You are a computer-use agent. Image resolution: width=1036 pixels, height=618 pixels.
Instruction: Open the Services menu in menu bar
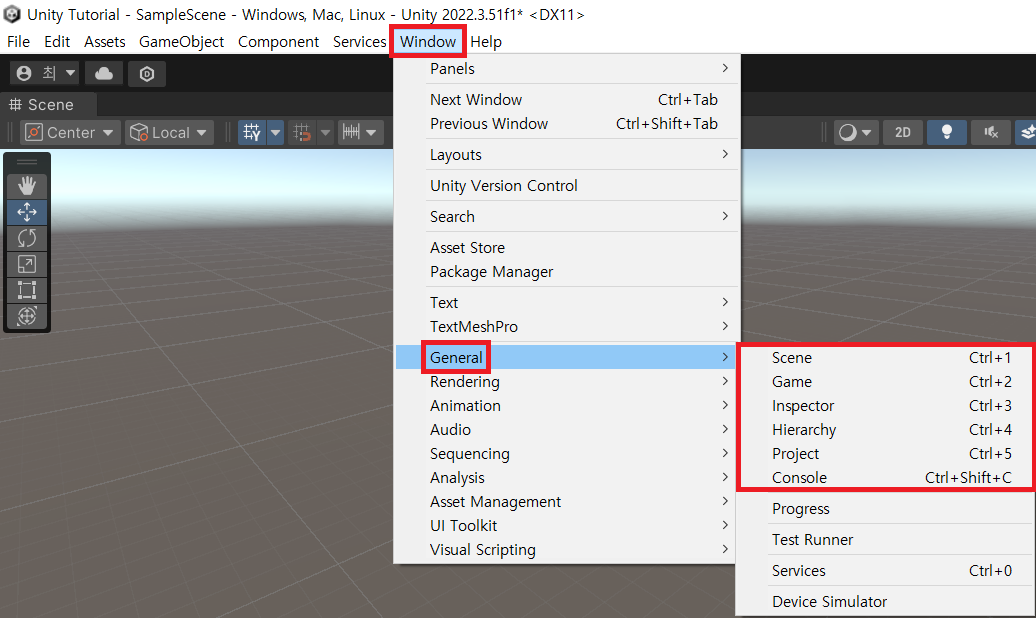359,42
